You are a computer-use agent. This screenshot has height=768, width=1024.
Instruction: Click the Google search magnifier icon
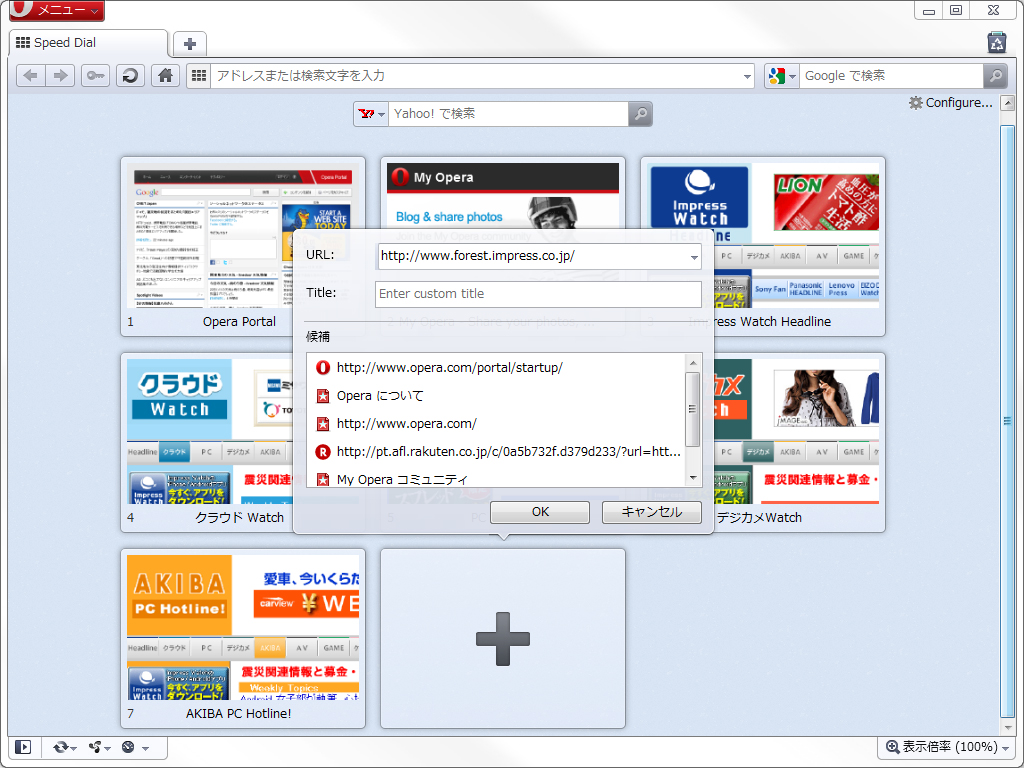coord(994,75)
